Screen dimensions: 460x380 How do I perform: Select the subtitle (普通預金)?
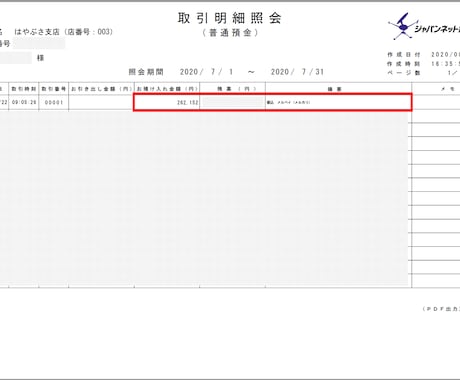(230, 33)
